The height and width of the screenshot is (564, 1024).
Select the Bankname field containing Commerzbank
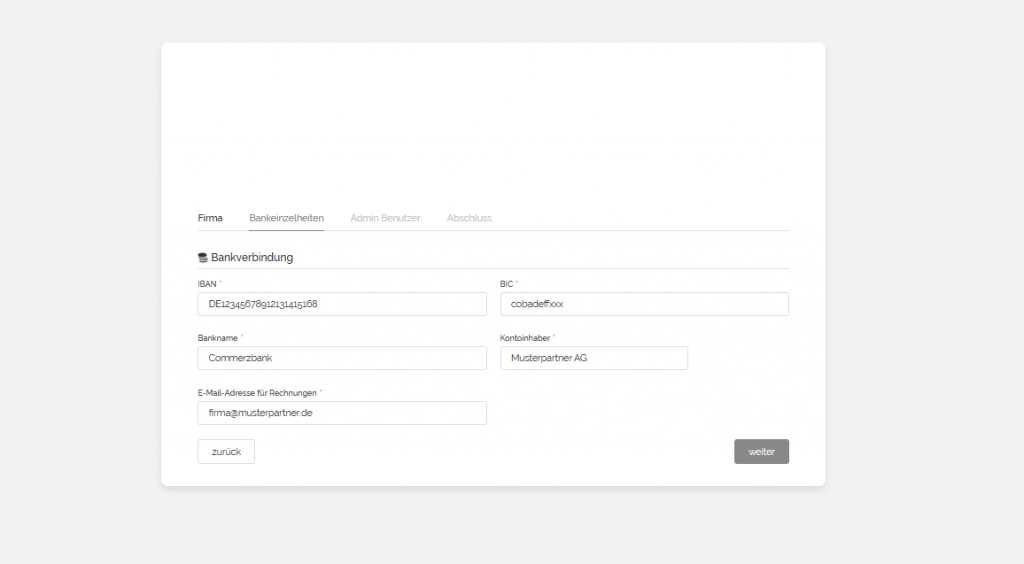342,358
